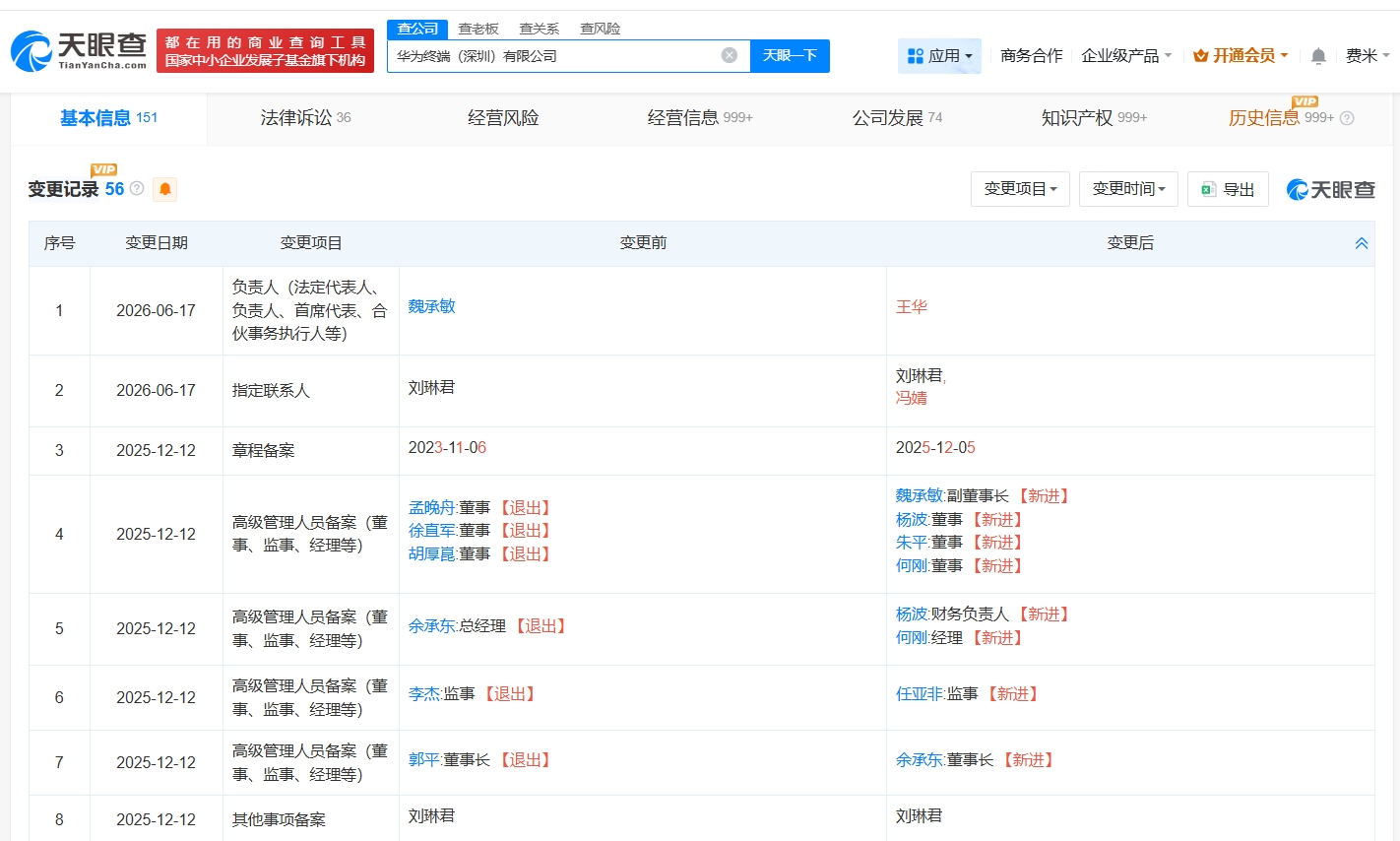
Task: Open 李杰 监事 link
Action: [424, 694]
